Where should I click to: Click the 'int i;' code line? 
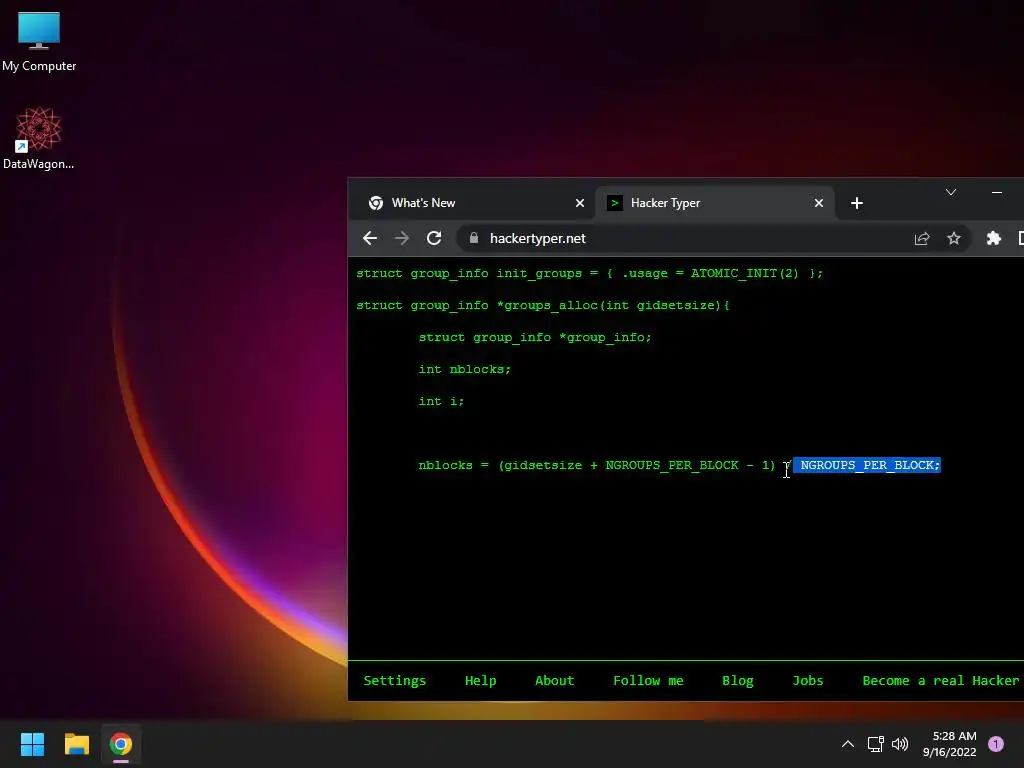441,401
